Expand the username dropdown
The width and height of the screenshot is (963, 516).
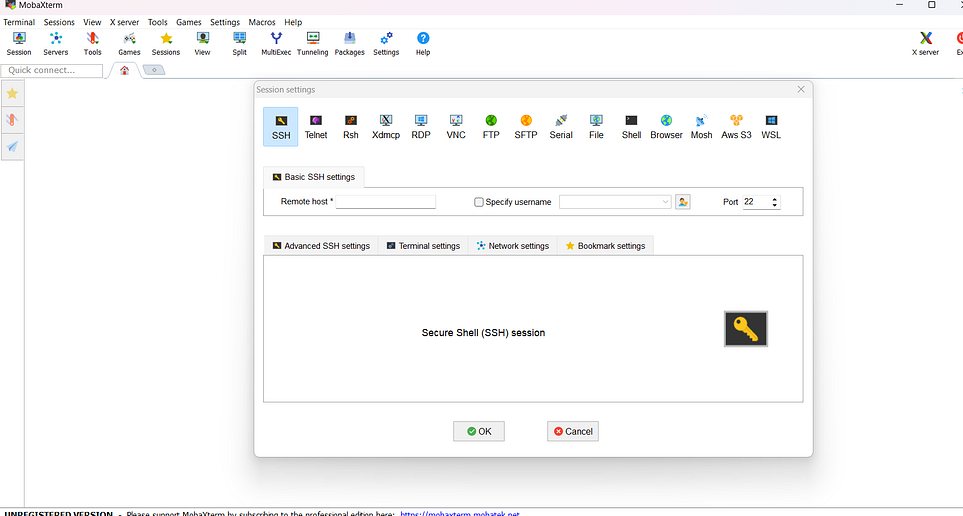click(x=666, y=201)
